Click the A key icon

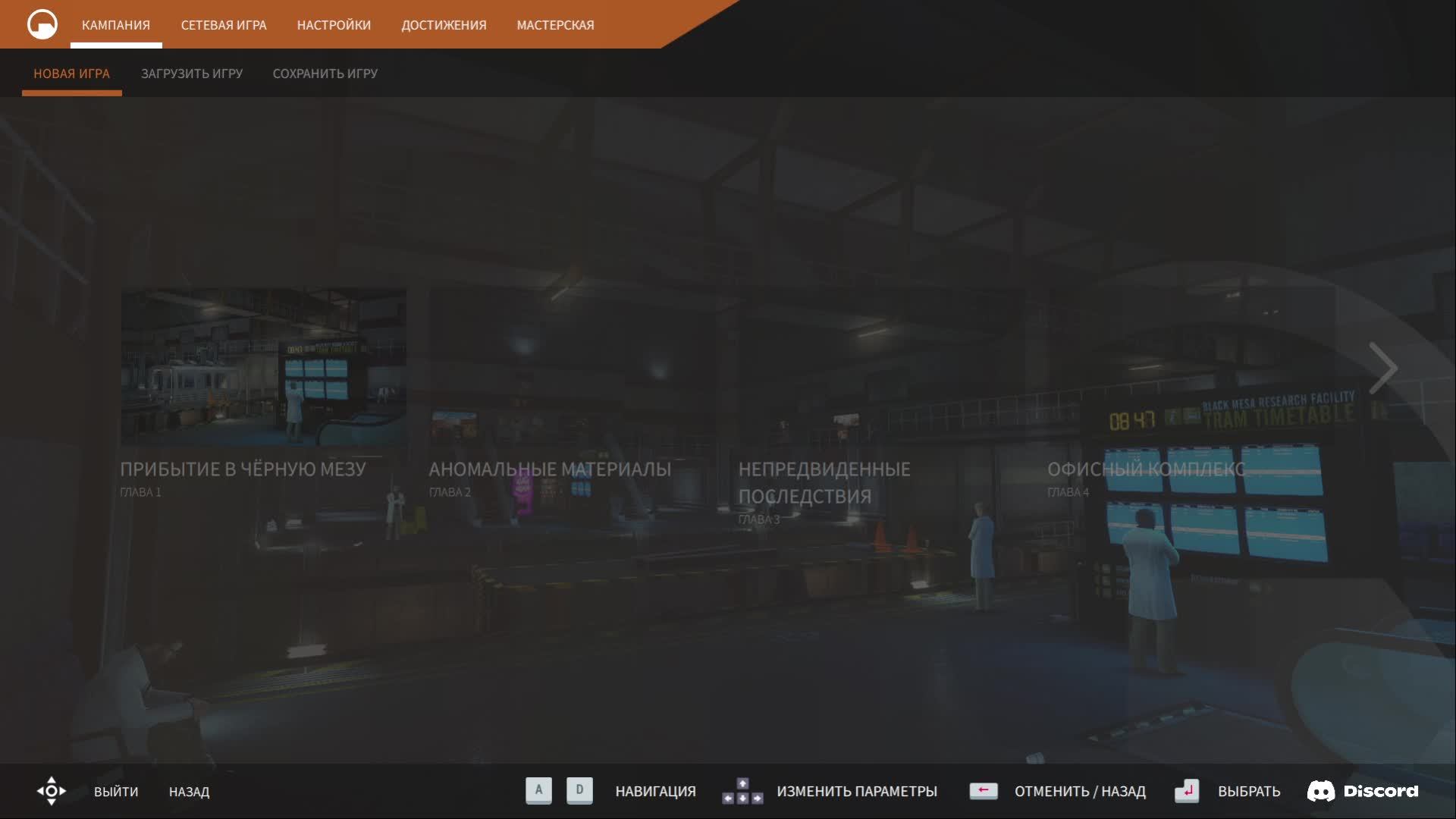[x=538, y=791]
